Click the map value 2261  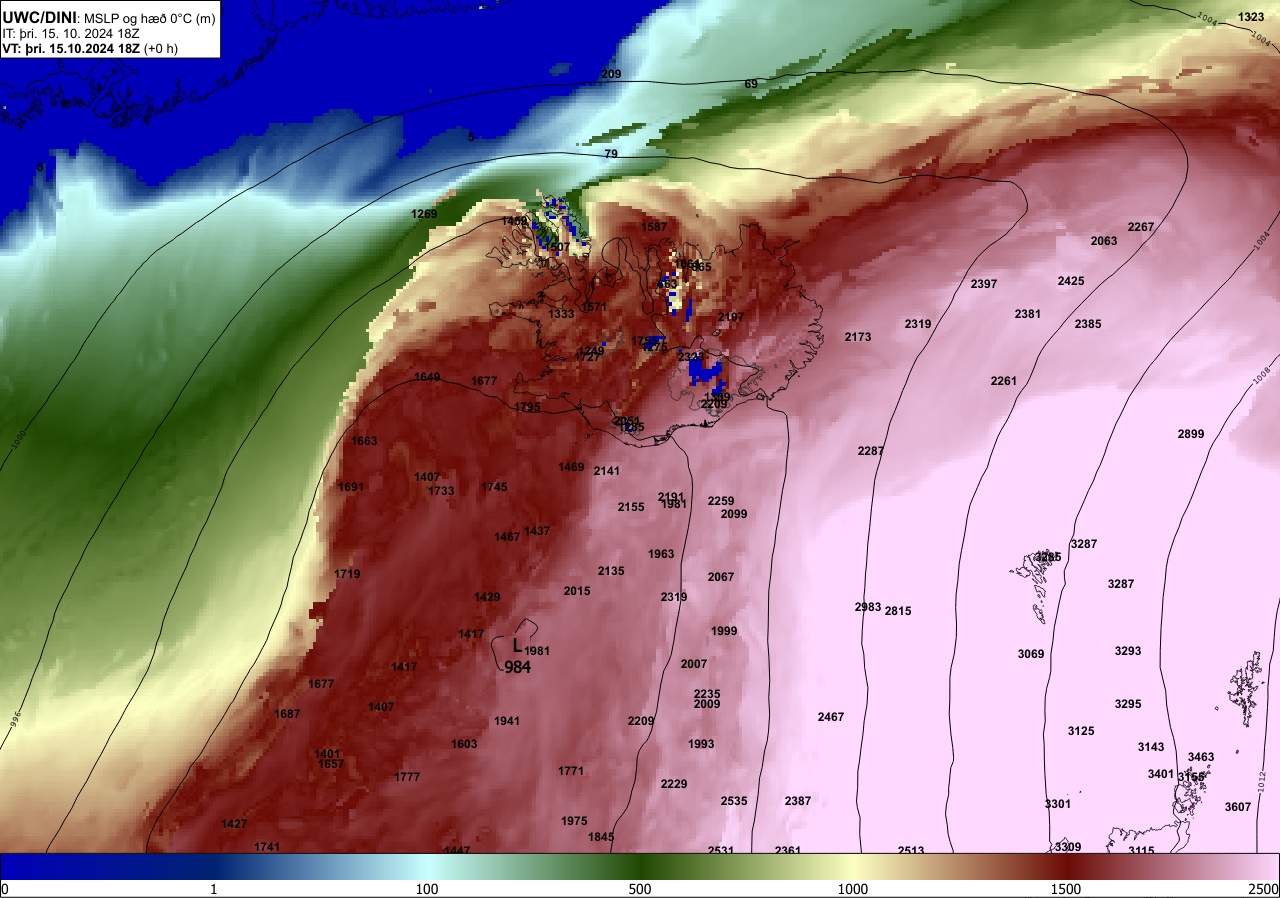click(1004, 381)
